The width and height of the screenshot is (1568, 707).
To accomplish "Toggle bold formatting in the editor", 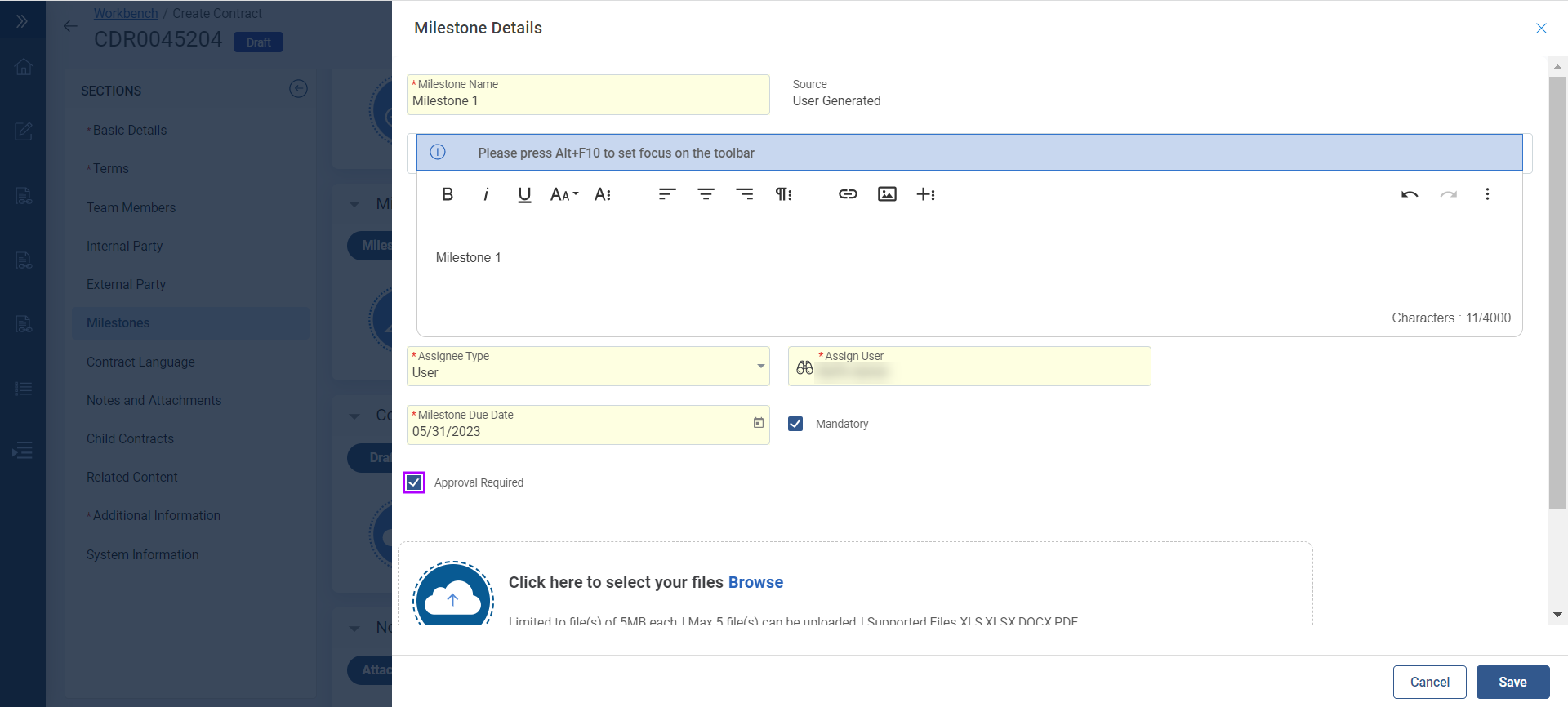I will [x=448, y=194].
